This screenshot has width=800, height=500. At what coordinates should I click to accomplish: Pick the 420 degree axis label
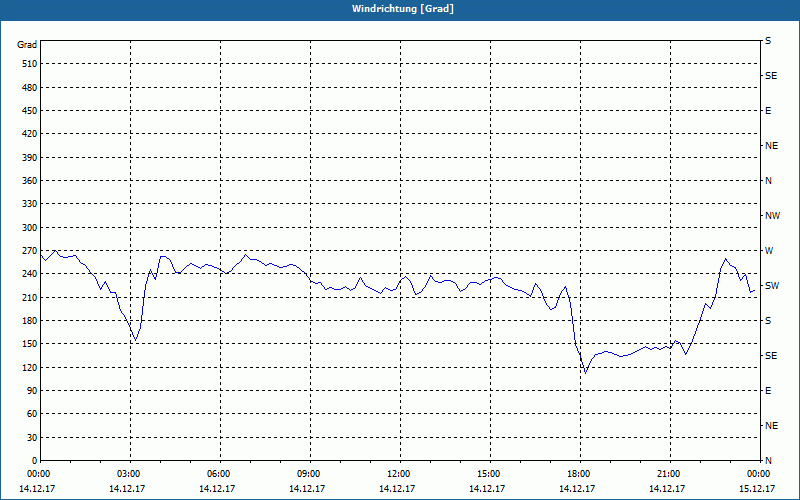(30, 134)
